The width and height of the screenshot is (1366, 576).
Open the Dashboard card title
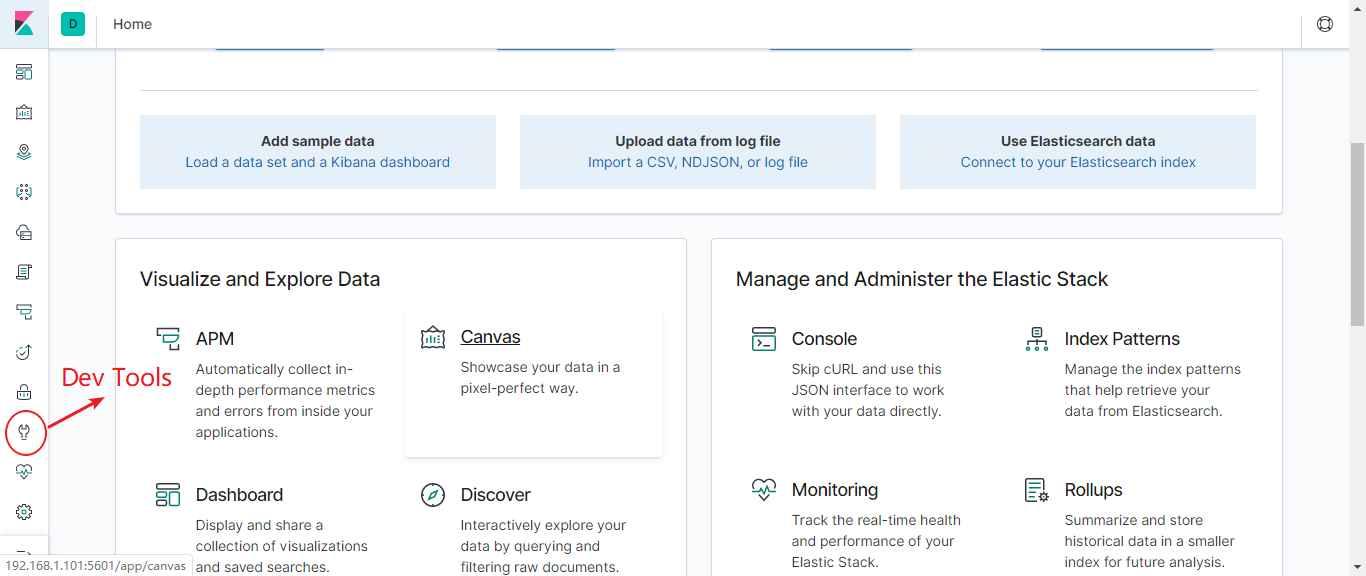(x=239, y=495)
